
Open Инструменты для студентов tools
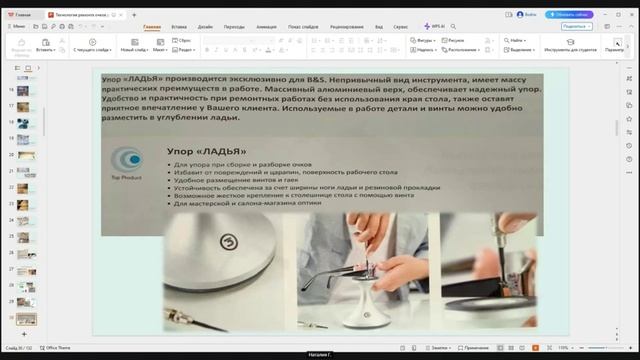tap(570, 45)
